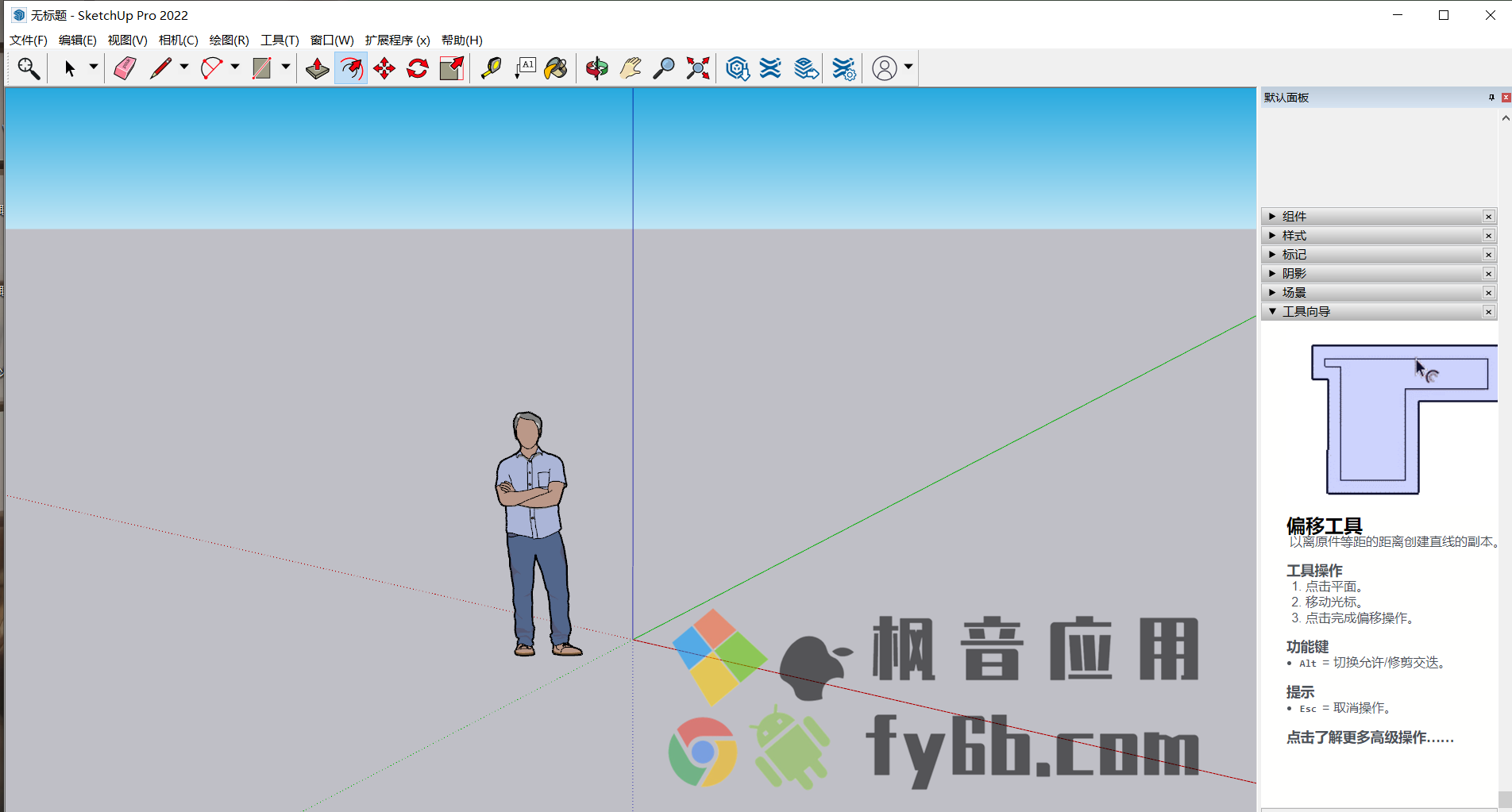Open the Arc tool dropdown arrow
This screenshot has height=812, width=1512.
[x=235, y=67]
